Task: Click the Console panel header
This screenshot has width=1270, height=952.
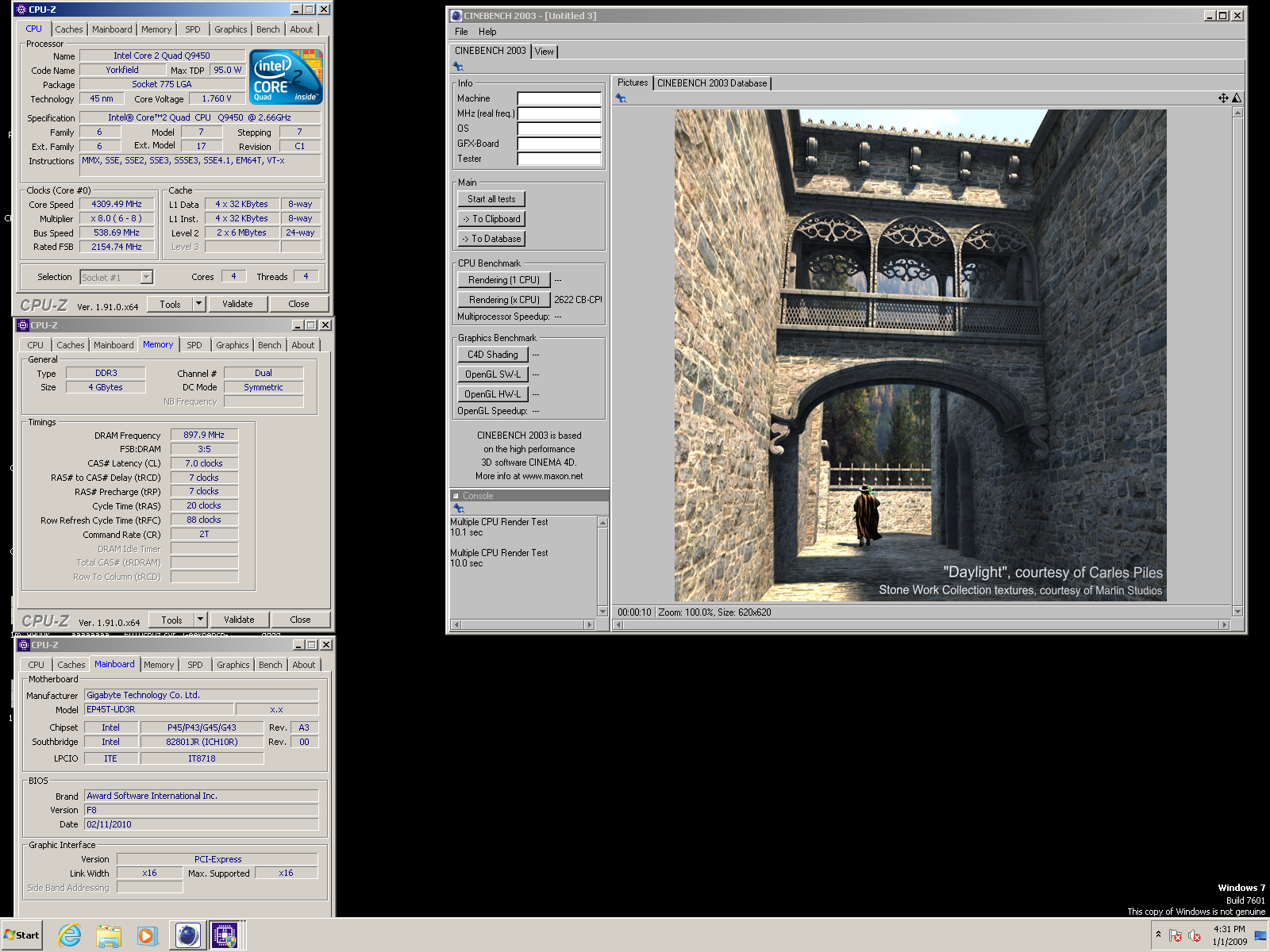Action: (529, 496)
